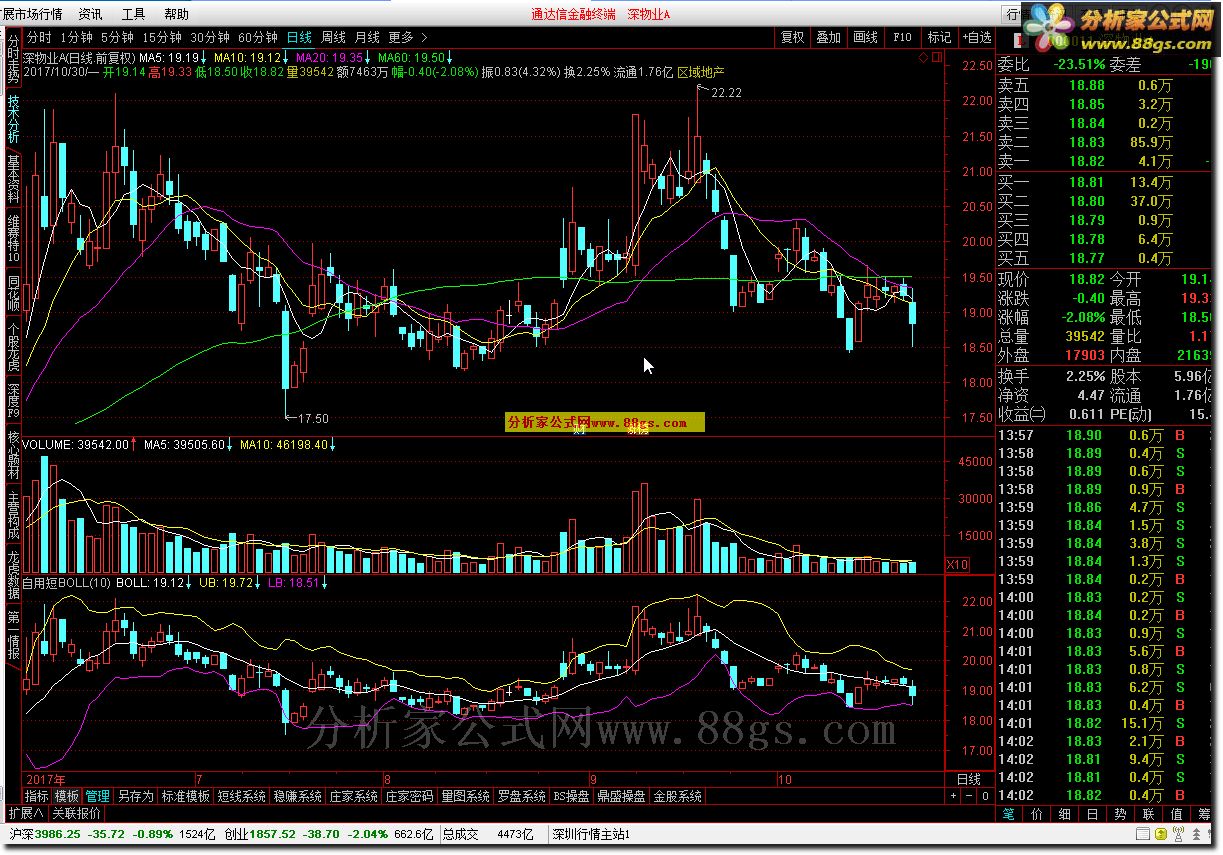Open the 技术分析 sidebar tab
1223x855 pixels.
pos(13,119)
